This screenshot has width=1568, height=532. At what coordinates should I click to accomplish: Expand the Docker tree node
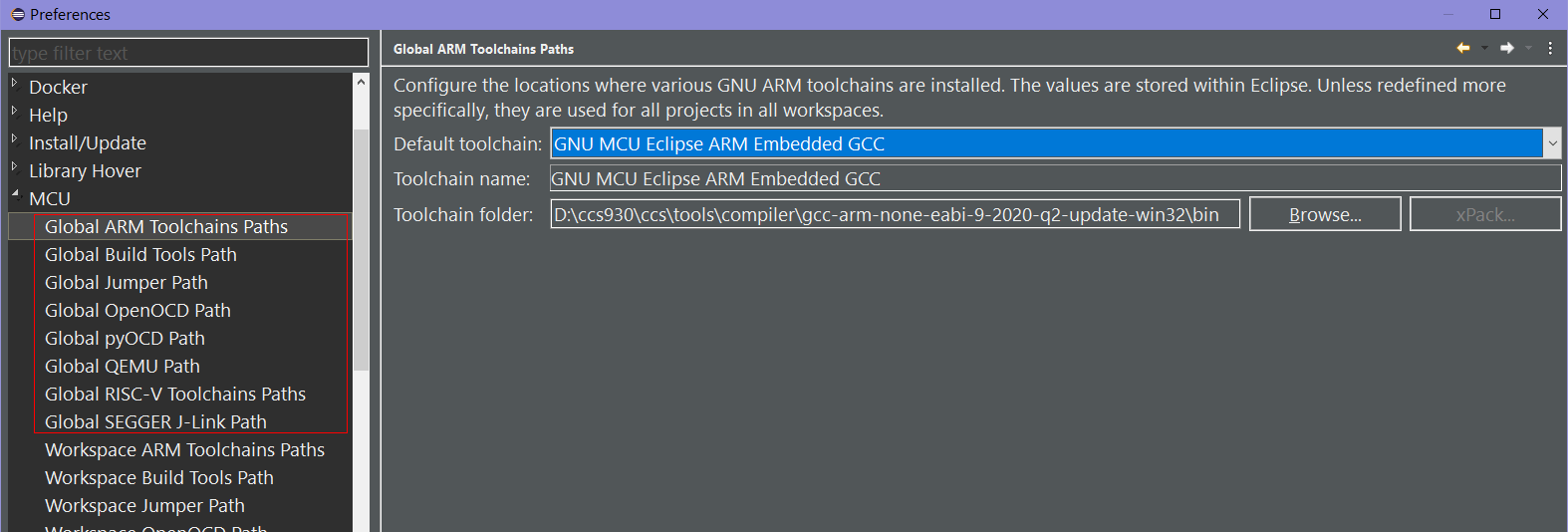15,84
